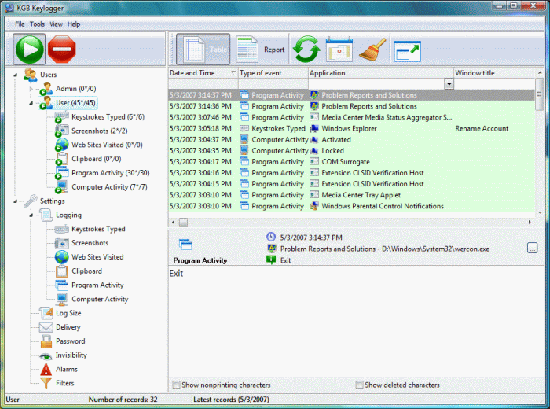Select the Media Center Media Status Aggregator row
The image size is (550, 409).
tap(351, 117)
